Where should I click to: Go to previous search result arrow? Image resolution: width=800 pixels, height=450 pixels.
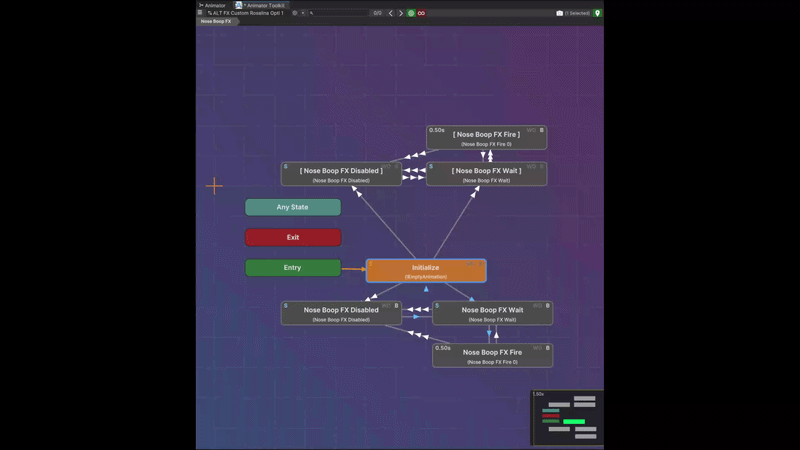[x=391, y=13]
